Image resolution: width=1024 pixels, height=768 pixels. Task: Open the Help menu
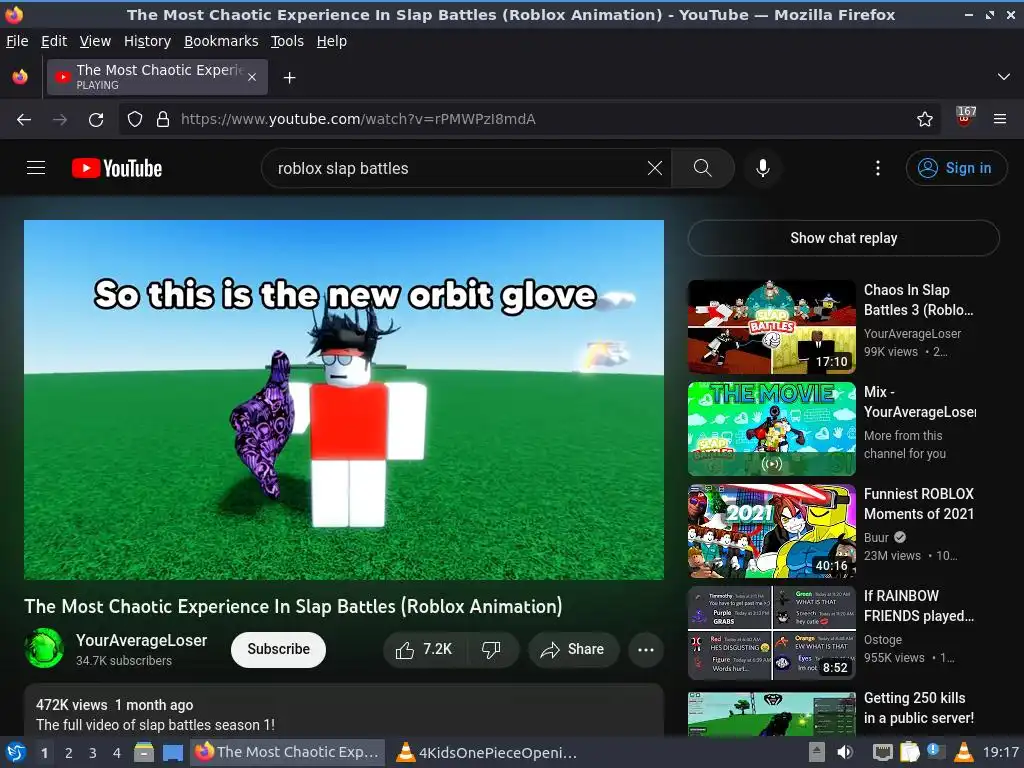pyautogui.click(x=332, y=41)
